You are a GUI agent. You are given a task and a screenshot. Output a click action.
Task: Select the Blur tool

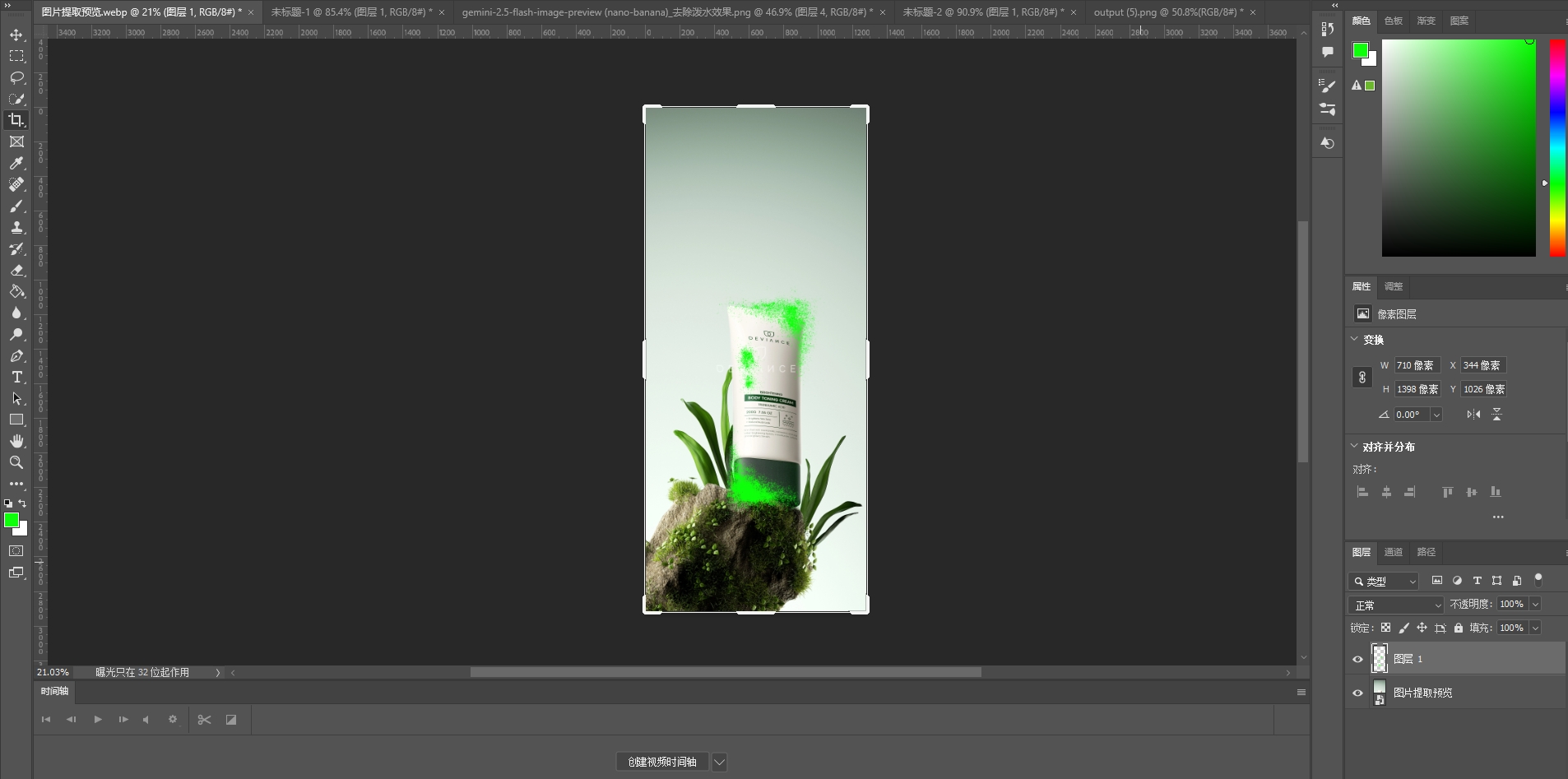pyautogui.click(x=16, y=313)
